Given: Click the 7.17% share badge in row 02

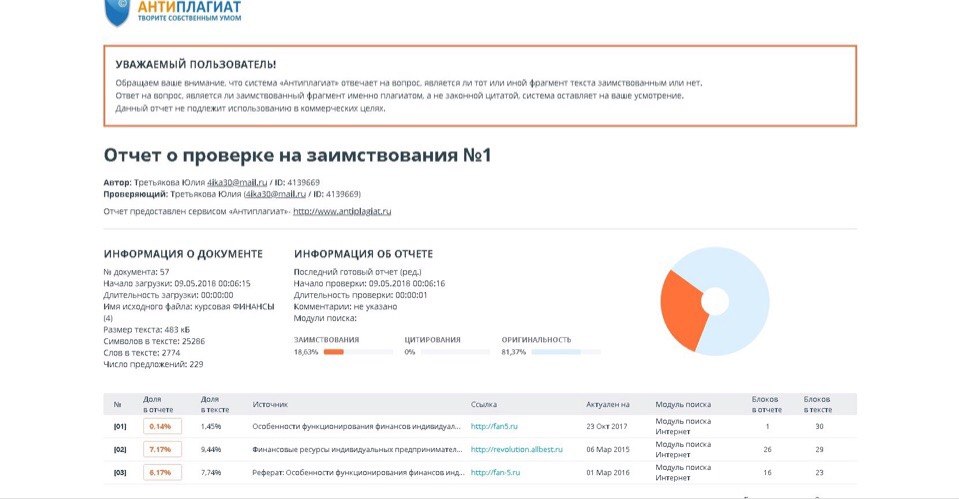Looking at the screenshot, I should [162, 449].
